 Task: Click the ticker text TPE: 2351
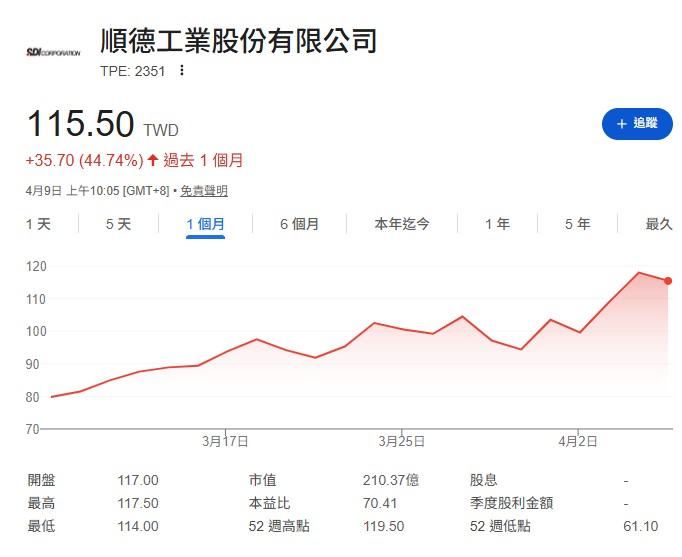click(x=133, y=71)
